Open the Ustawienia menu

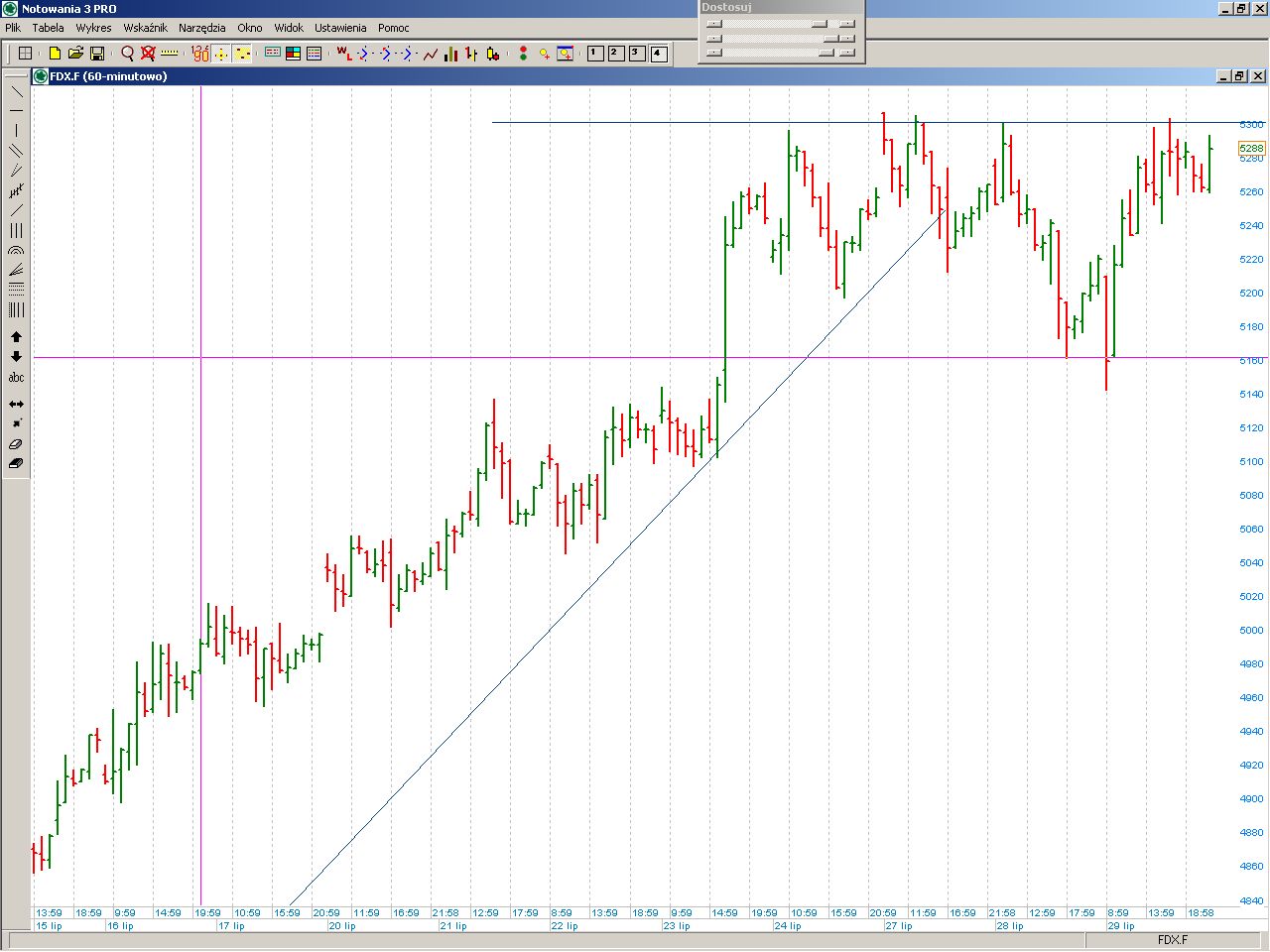pos(340,28)
